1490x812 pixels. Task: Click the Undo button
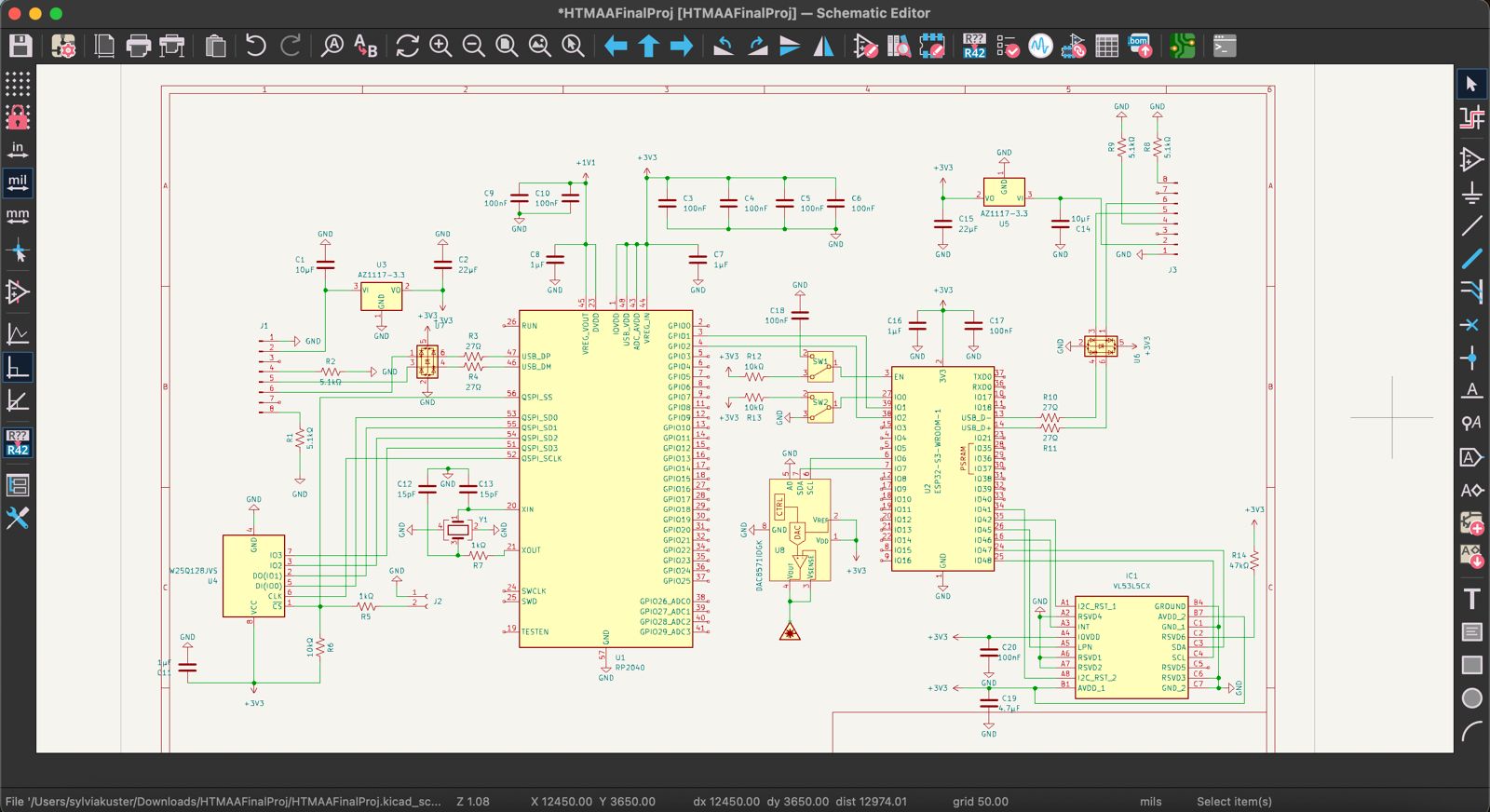click(255, 46)
